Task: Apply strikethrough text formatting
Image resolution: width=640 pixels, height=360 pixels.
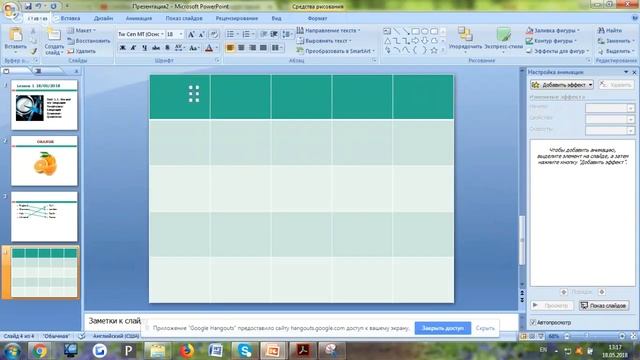Action: coord(156,48)
